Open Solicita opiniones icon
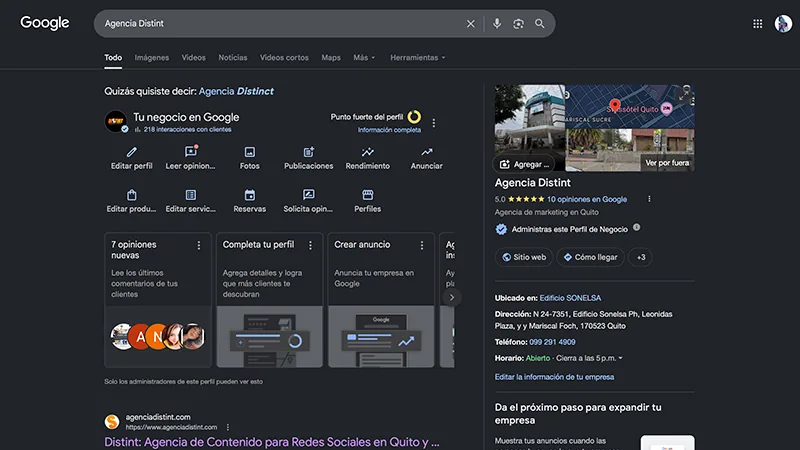 coord(309,194)
